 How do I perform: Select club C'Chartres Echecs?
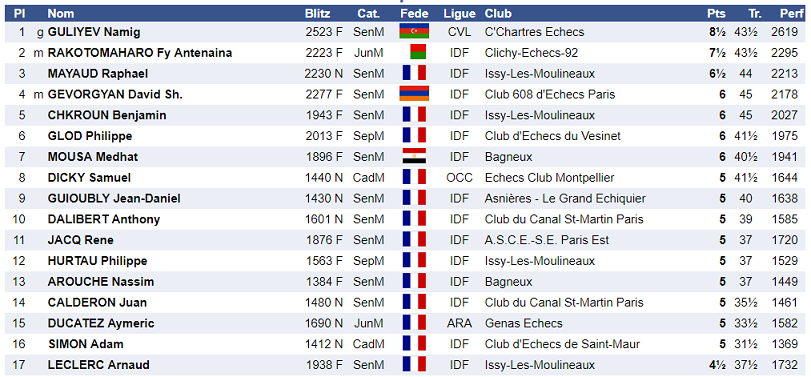[534, 32]
